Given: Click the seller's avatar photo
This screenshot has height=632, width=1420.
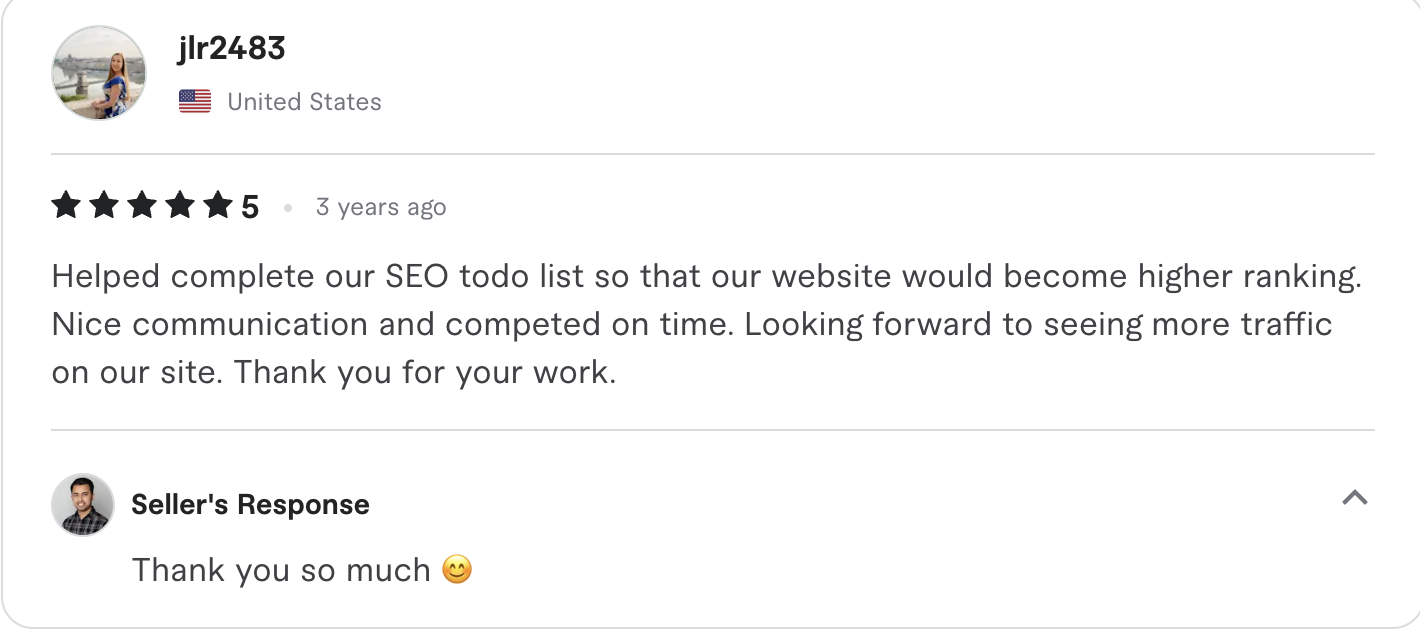Looking at the screenshot, I should (x=83, y=504).
